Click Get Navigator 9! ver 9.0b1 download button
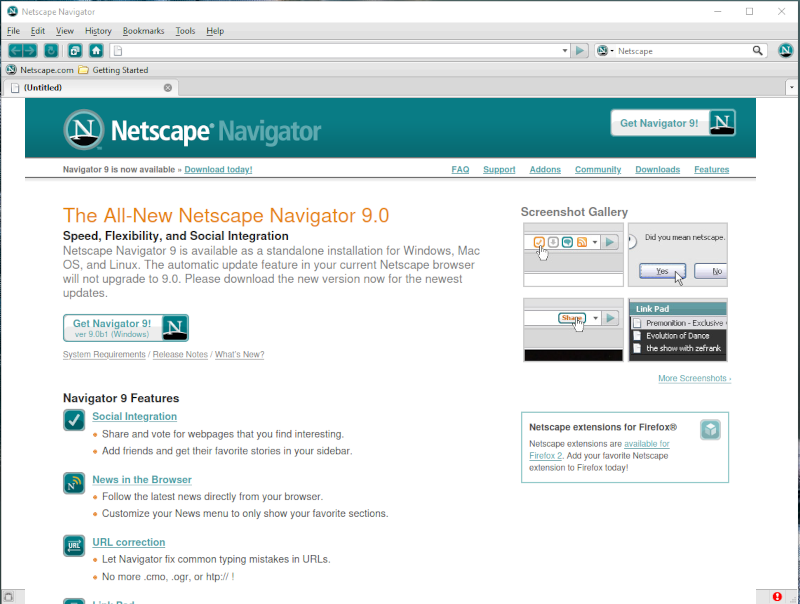This screenshot has width=800, height=604. click(x=126, y=328)
